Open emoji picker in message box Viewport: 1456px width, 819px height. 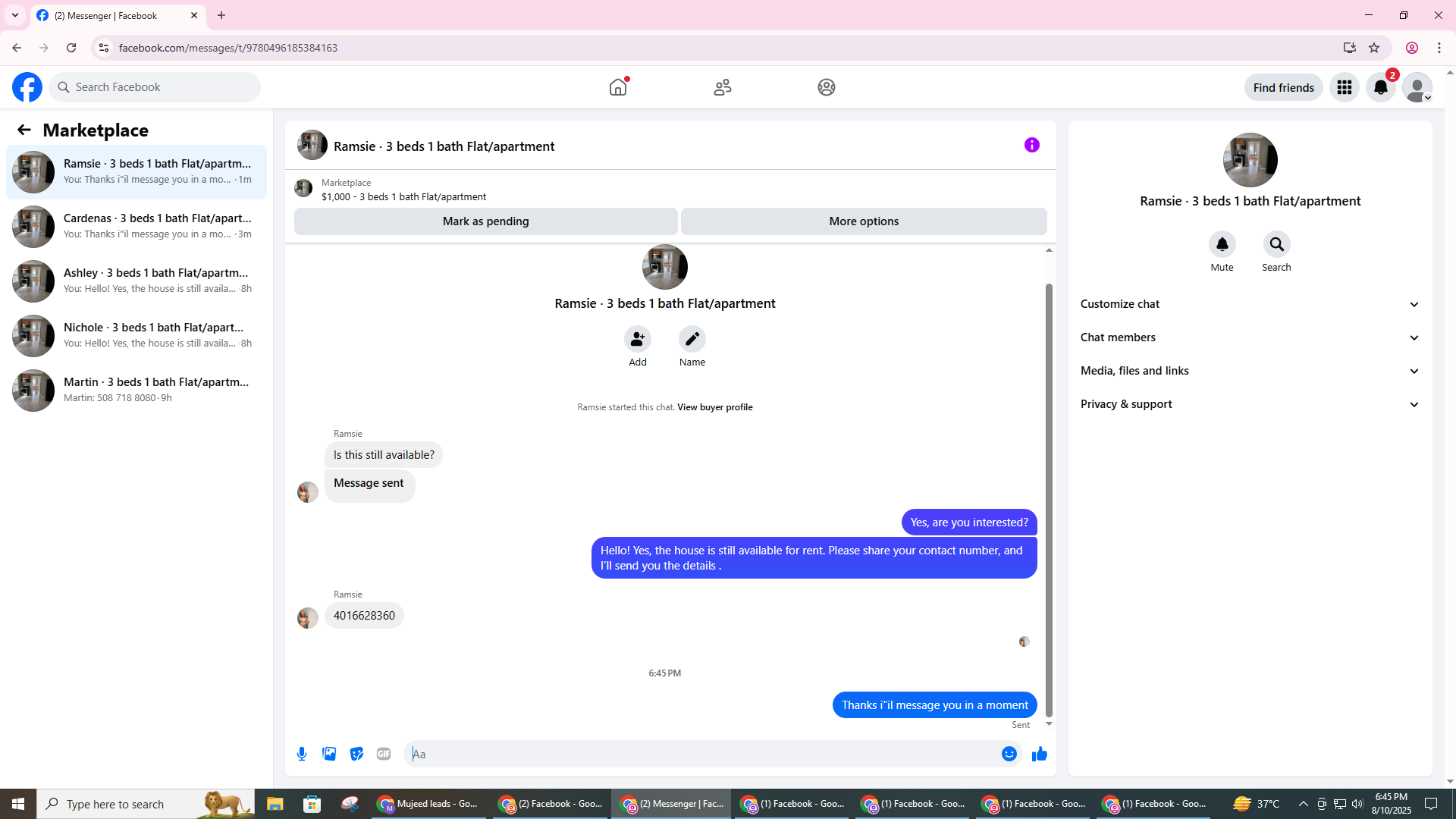point(1009,754)
